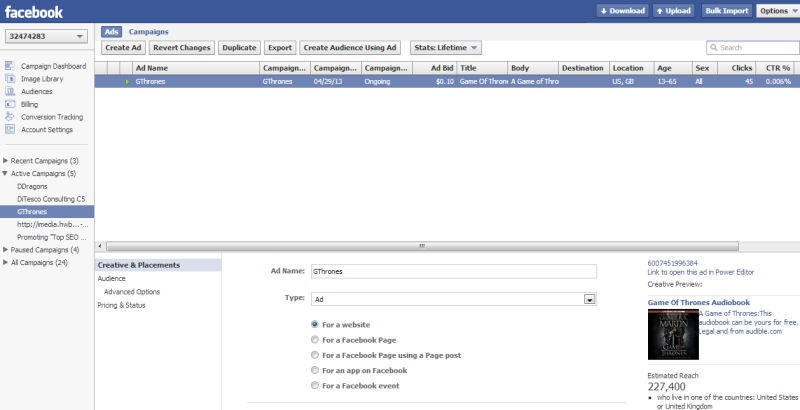This screenshot has width=800, height=410.
Task: Click the Body column header
Action: (x=533, y=68)
